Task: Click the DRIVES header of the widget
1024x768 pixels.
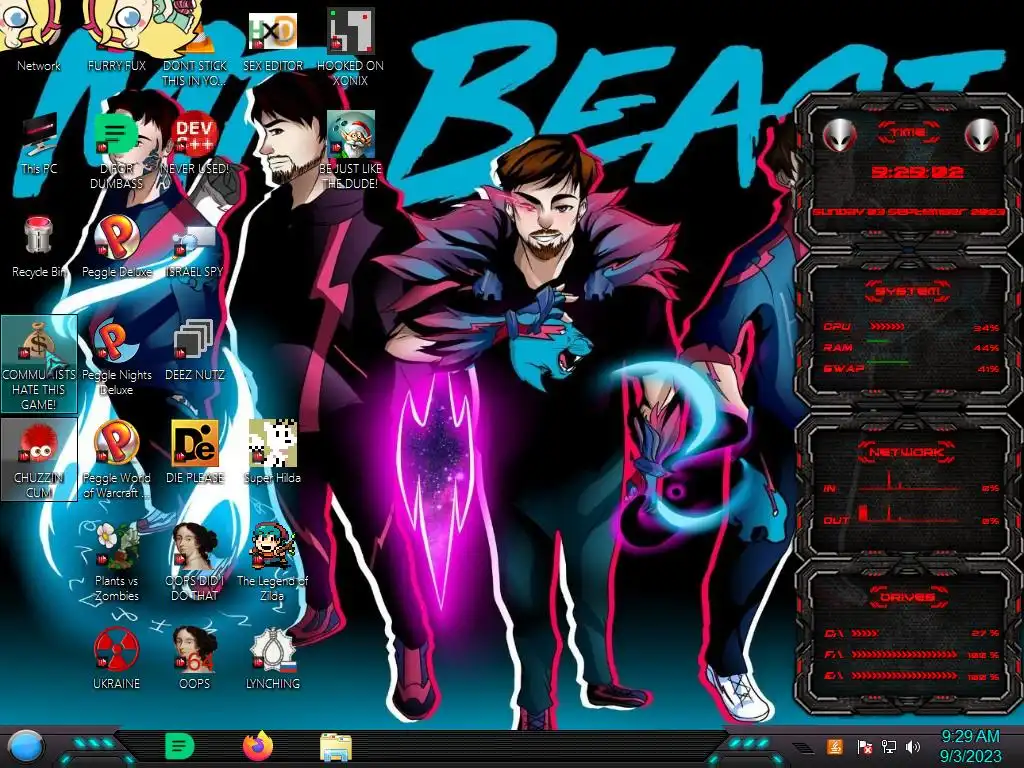Action: 907,597
